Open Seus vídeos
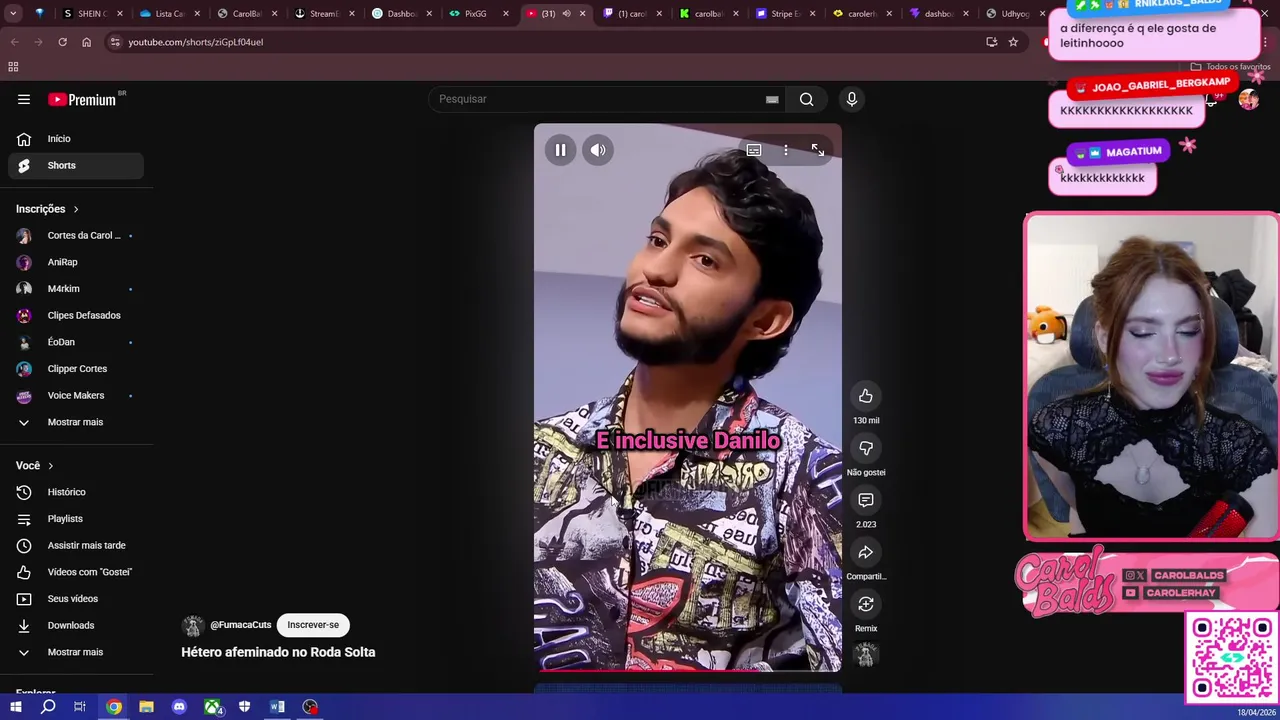 click(76, 599)
